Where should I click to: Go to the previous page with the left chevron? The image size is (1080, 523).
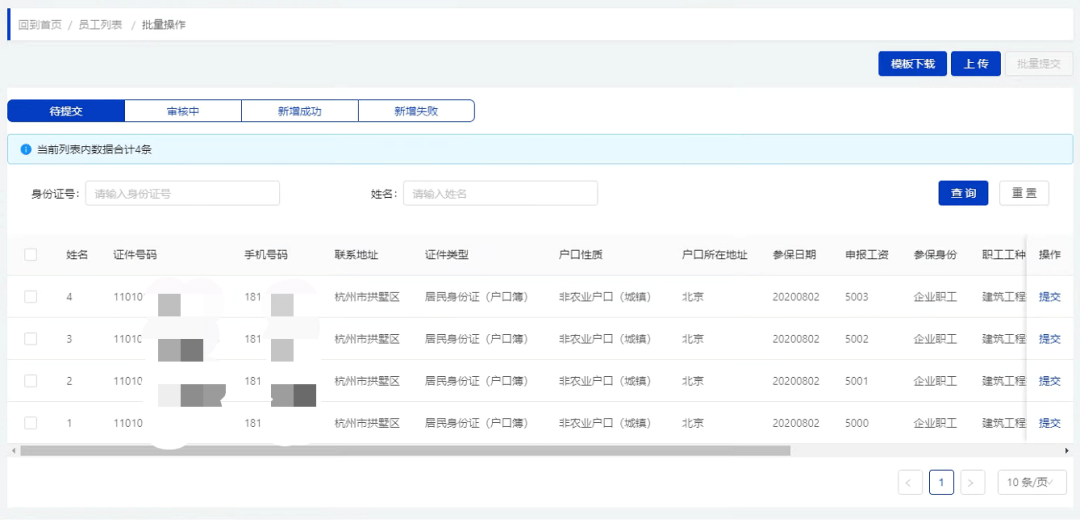[x=910, y=482]
